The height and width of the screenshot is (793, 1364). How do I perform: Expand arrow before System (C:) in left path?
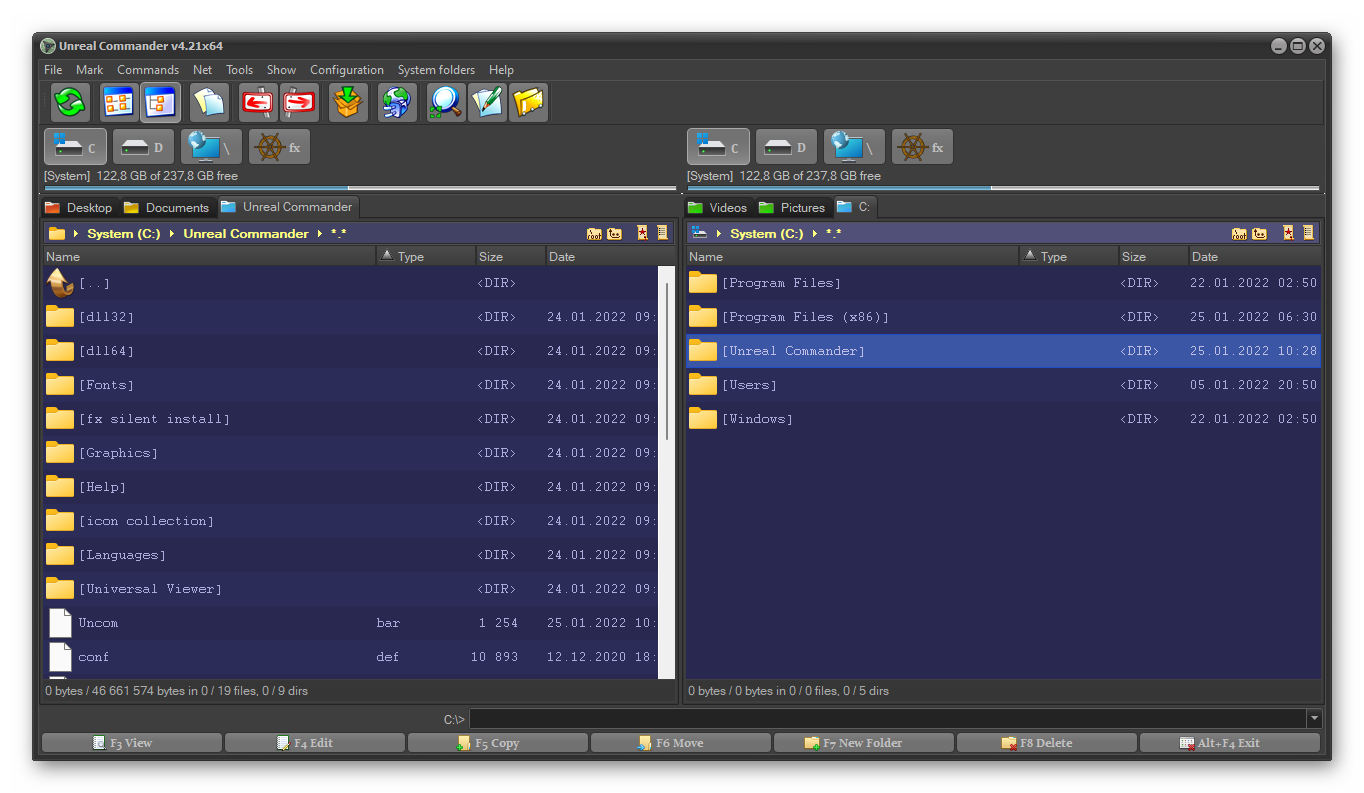(76, 234)
